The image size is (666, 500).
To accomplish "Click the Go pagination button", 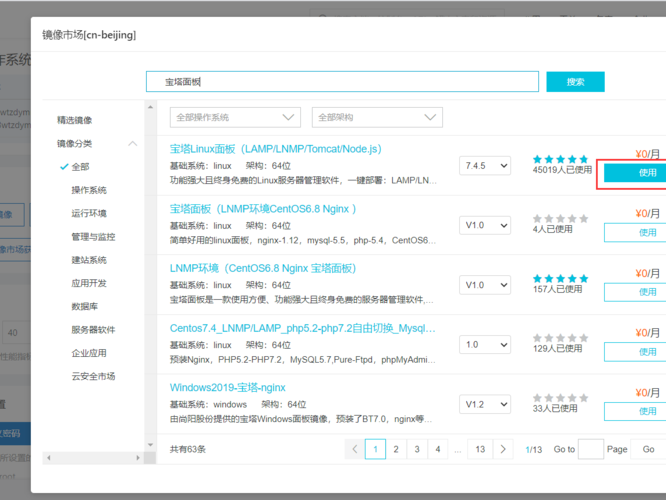I will point(648,449).
